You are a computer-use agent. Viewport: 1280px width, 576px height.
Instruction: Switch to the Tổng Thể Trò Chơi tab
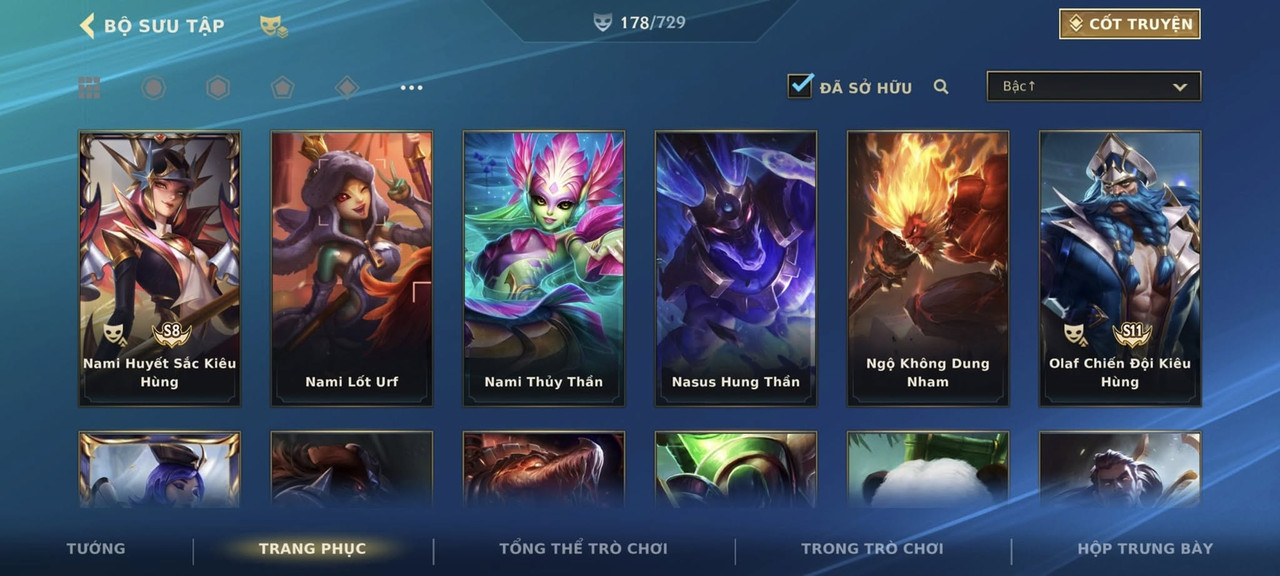pos(583,548)
